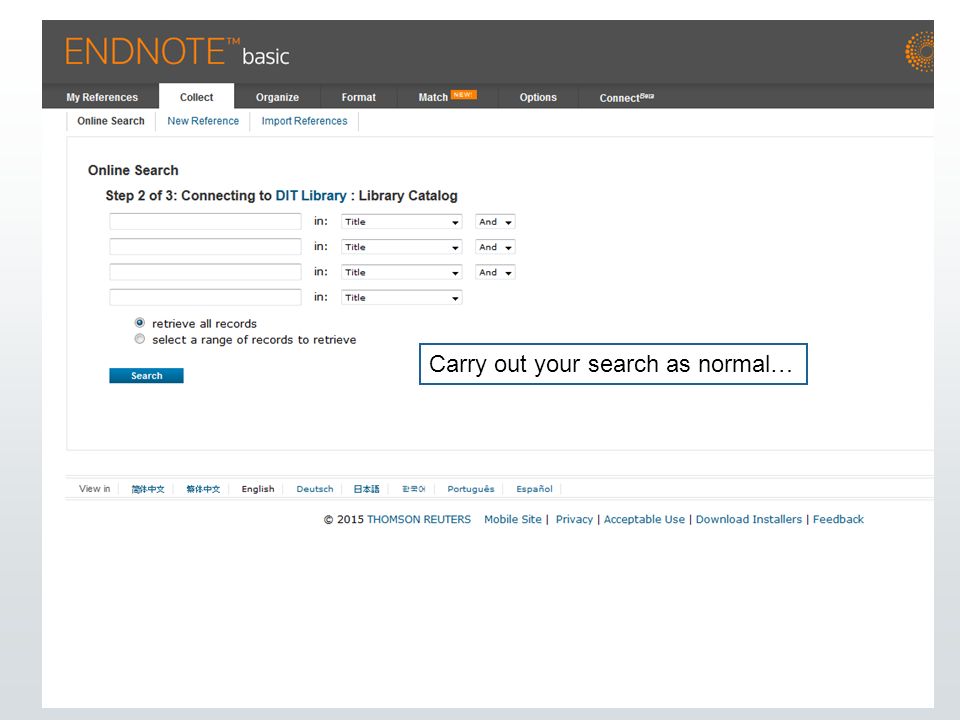Switch language to Korean

(413, 489)
